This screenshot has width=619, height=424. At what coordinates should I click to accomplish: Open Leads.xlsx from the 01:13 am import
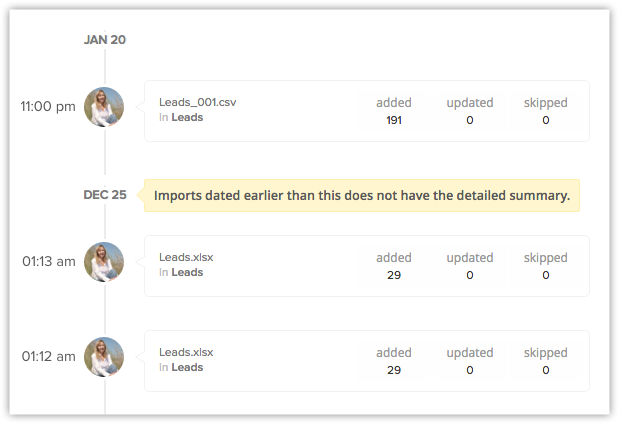[186, 257]
